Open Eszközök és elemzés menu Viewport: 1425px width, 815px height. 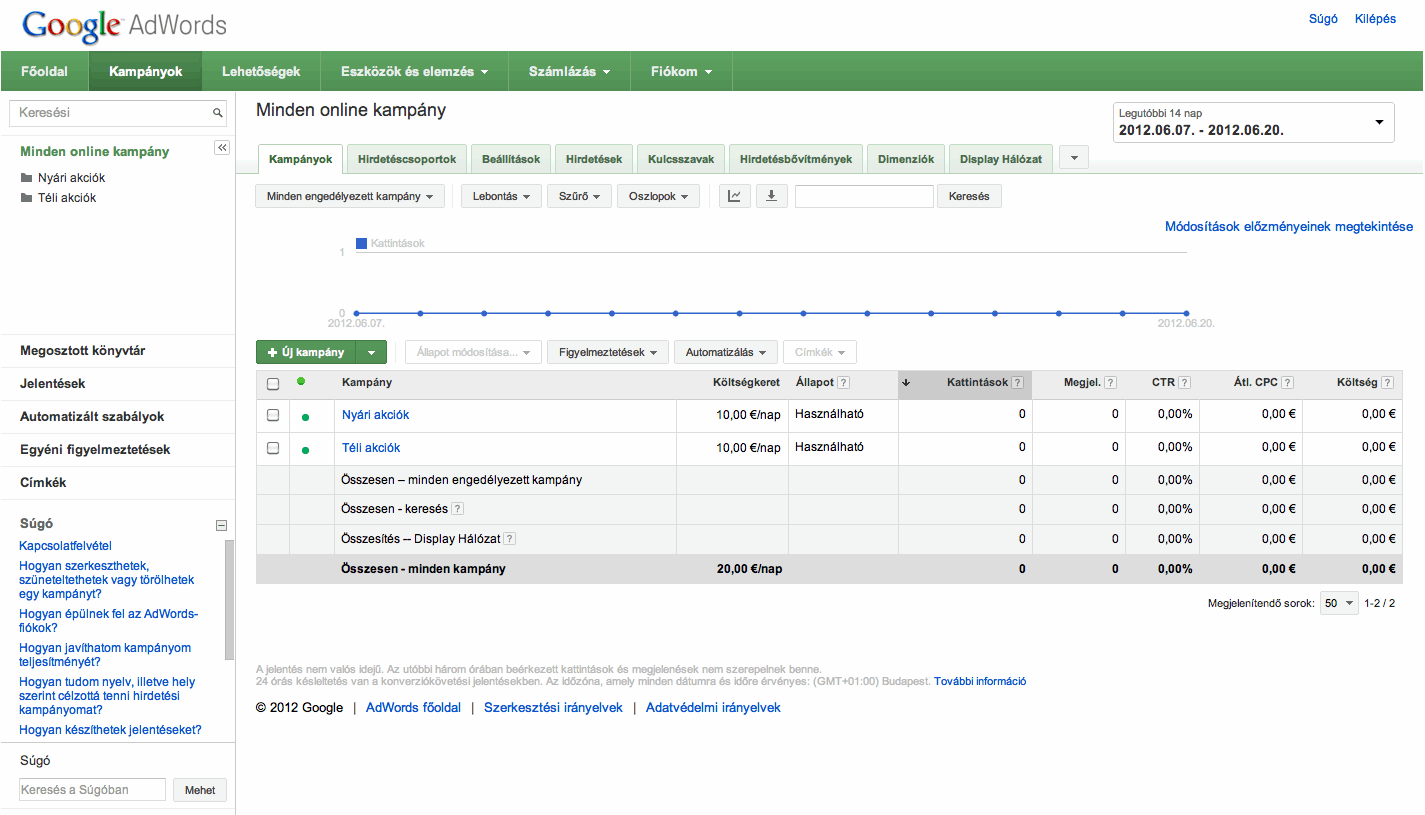414,72
